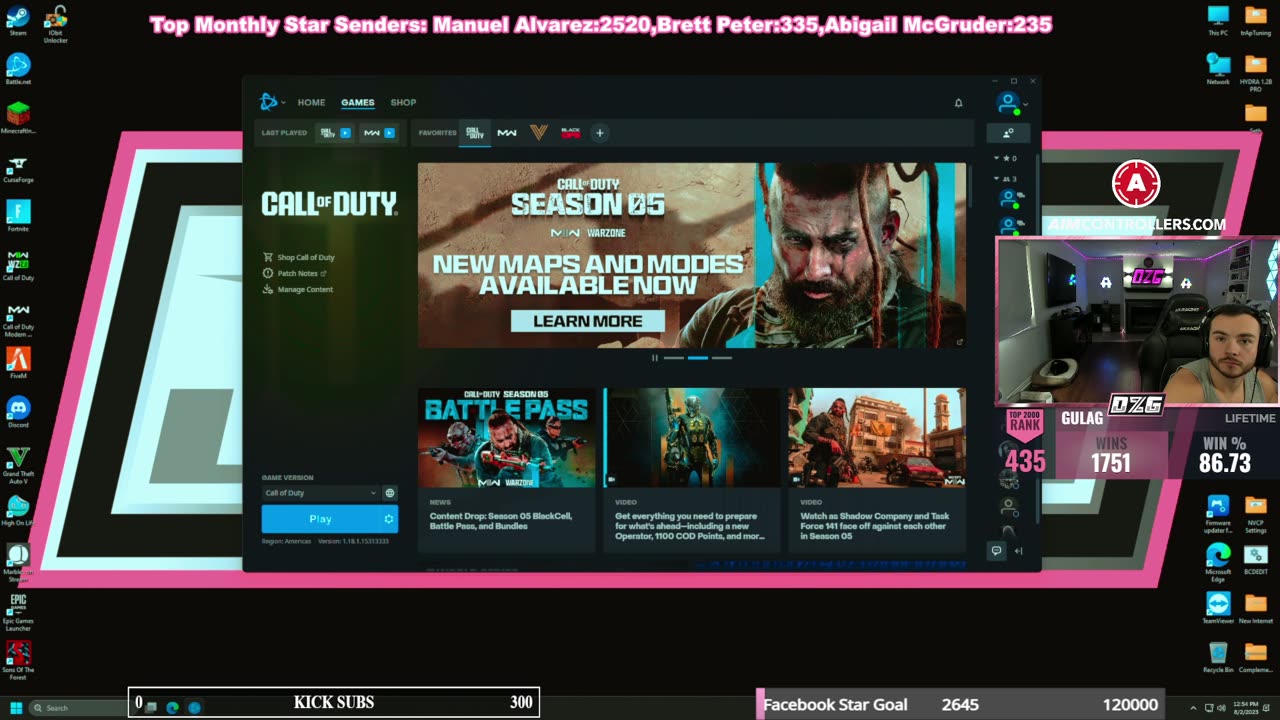Open FiveM desktop icon

(18, 363)
